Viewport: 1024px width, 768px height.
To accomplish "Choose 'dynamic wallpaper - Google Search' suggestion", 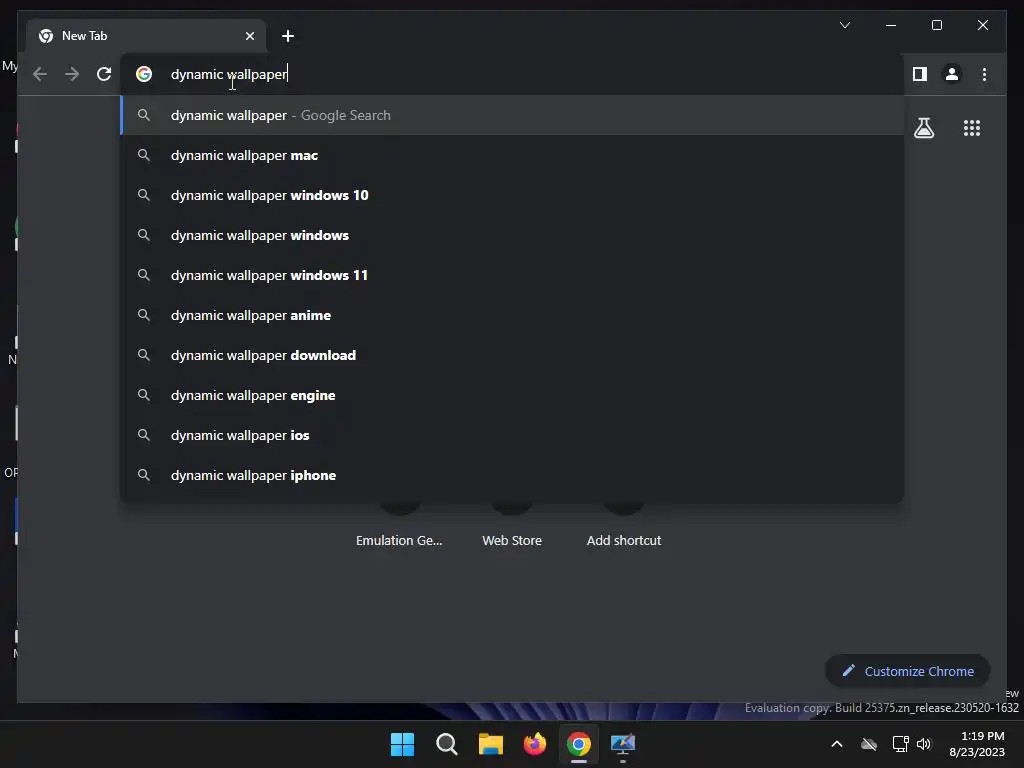I will click(512, 116).
